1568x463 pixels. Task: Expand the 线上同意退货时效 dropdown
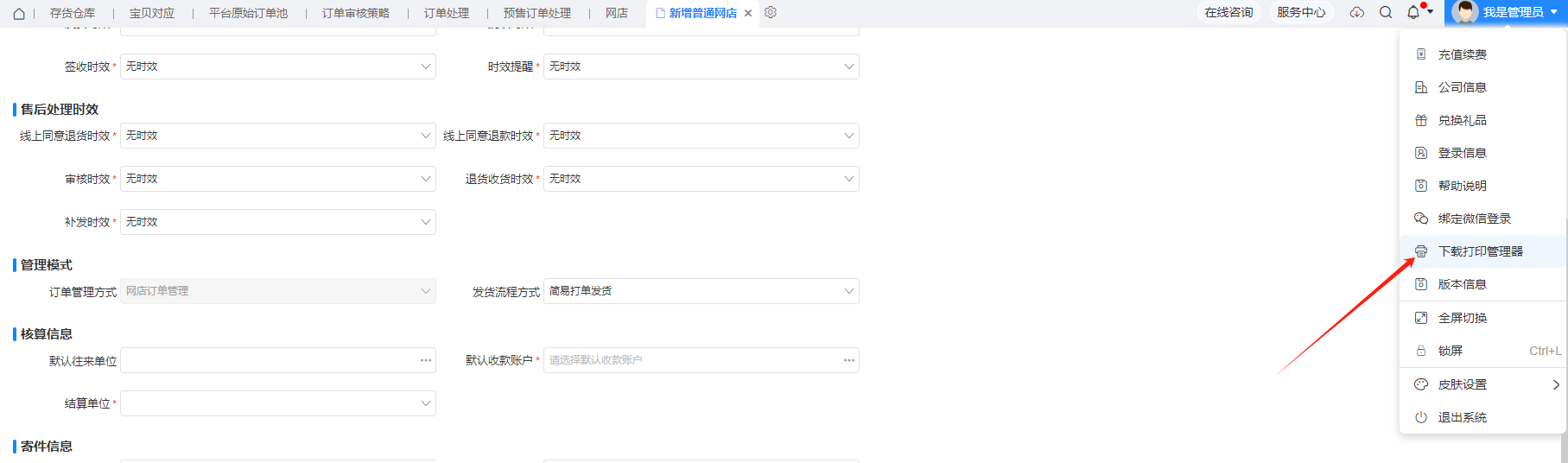[278, 136]
